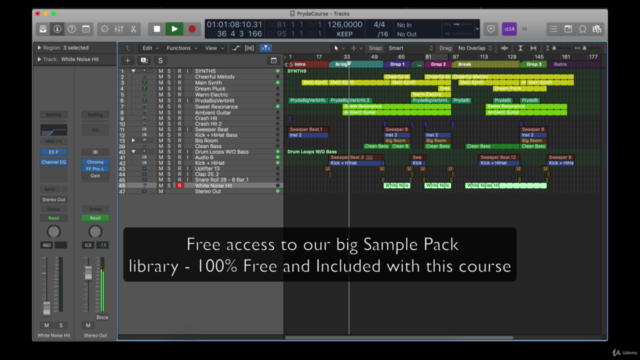The height and width of the screenshot is (360, 640).
Task: Select the Outro arrangement marker
Action: (573, 64)
